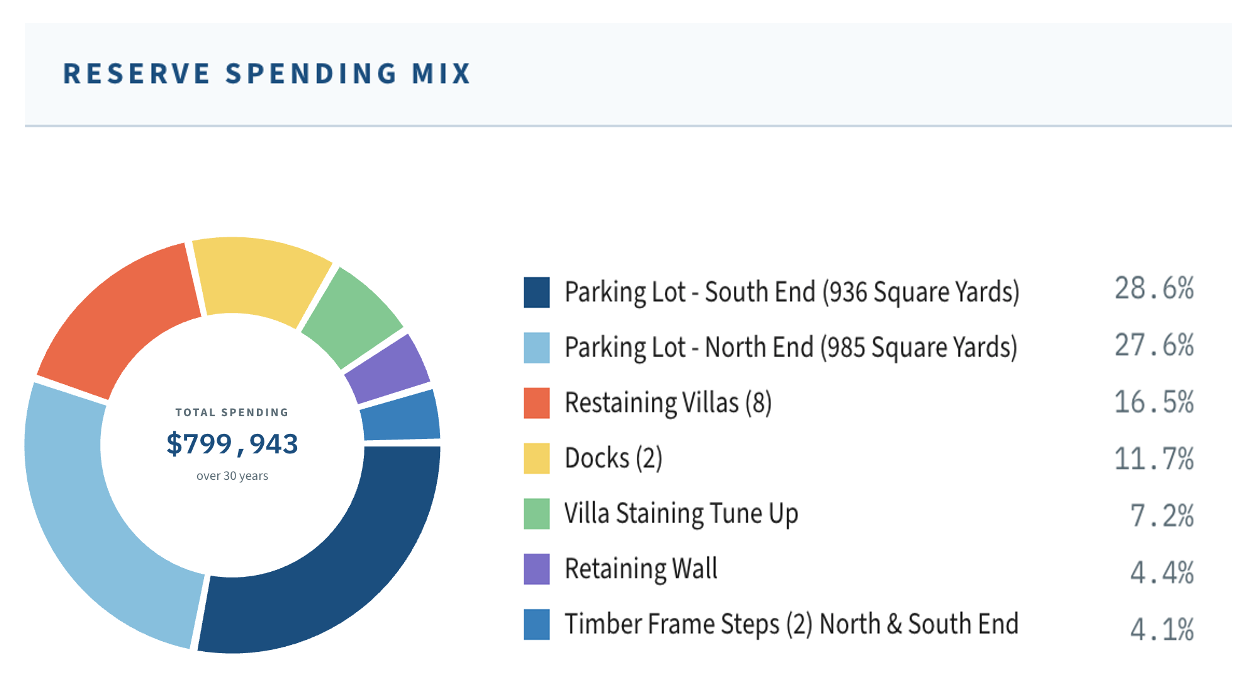Click the 'Retaining Wall' legend label
The image size is (1248, 686).
(641, 570)
